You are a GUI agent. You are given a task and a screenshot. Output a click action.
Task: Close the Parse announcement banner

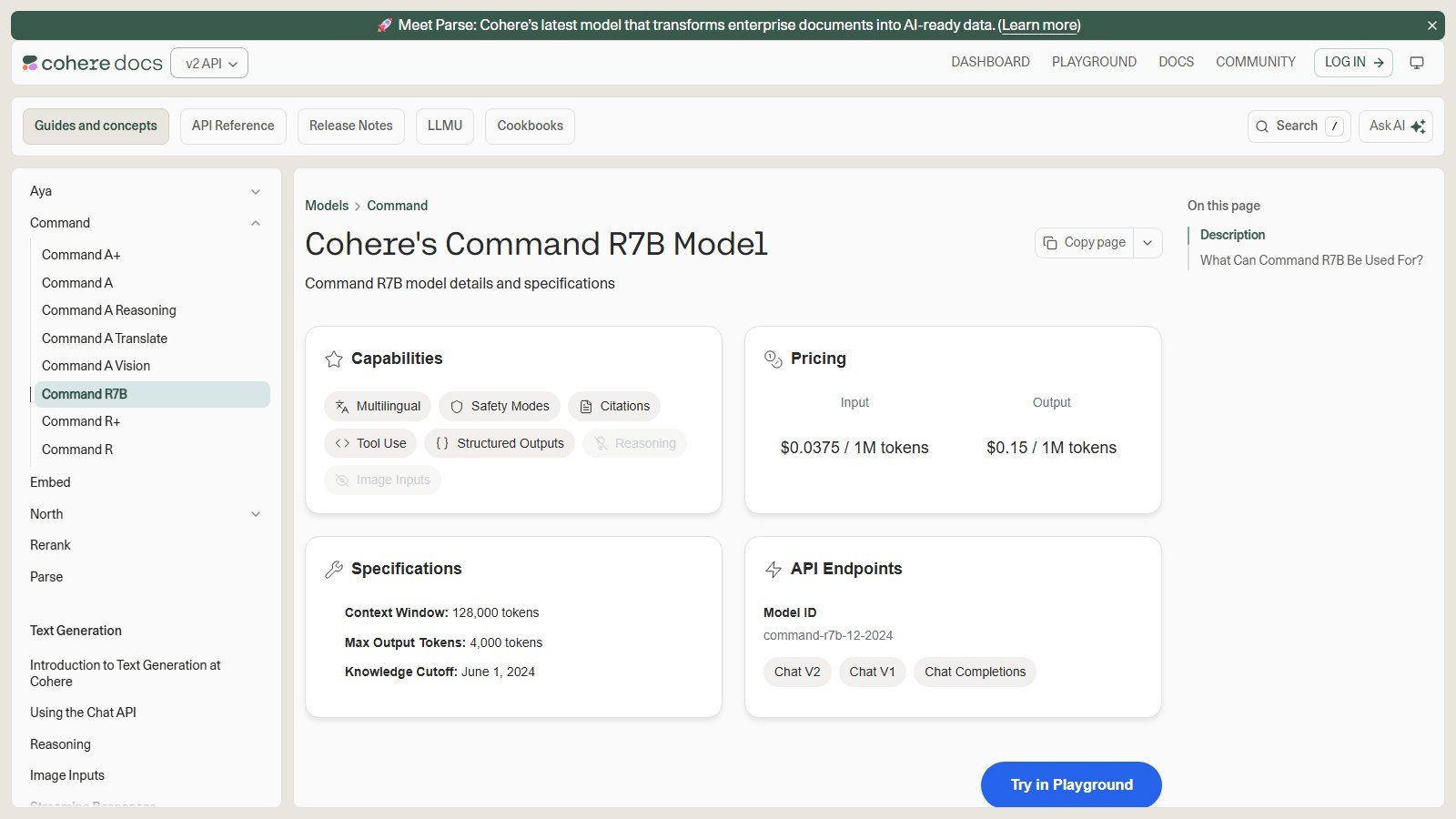pos(1432,25)
